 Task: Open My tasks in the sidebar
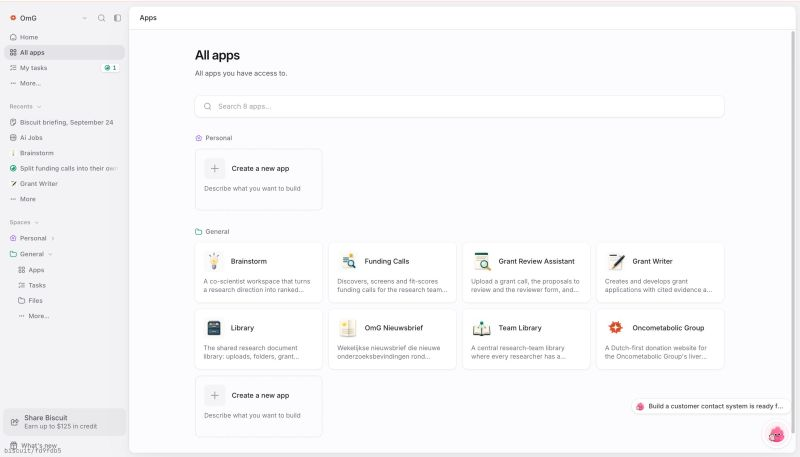tap(65, 68)
